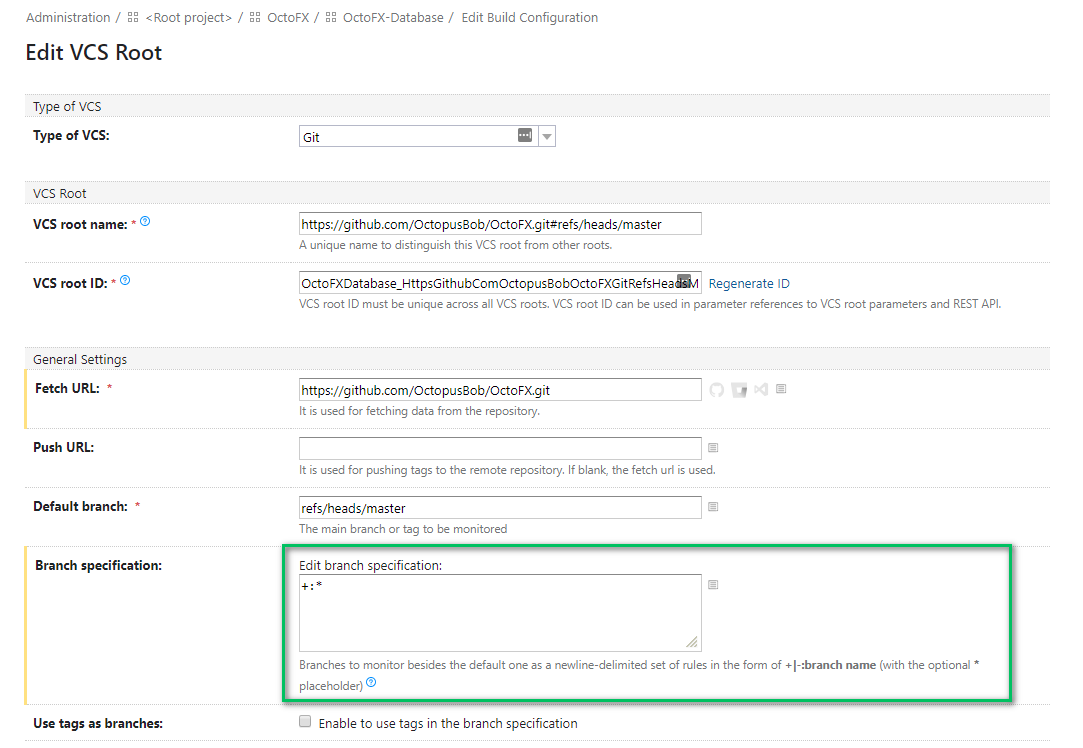Navigate to OctoFX-Database breadcrumb
Viewport: 1083px width, 748px height.
pos(392,18)
